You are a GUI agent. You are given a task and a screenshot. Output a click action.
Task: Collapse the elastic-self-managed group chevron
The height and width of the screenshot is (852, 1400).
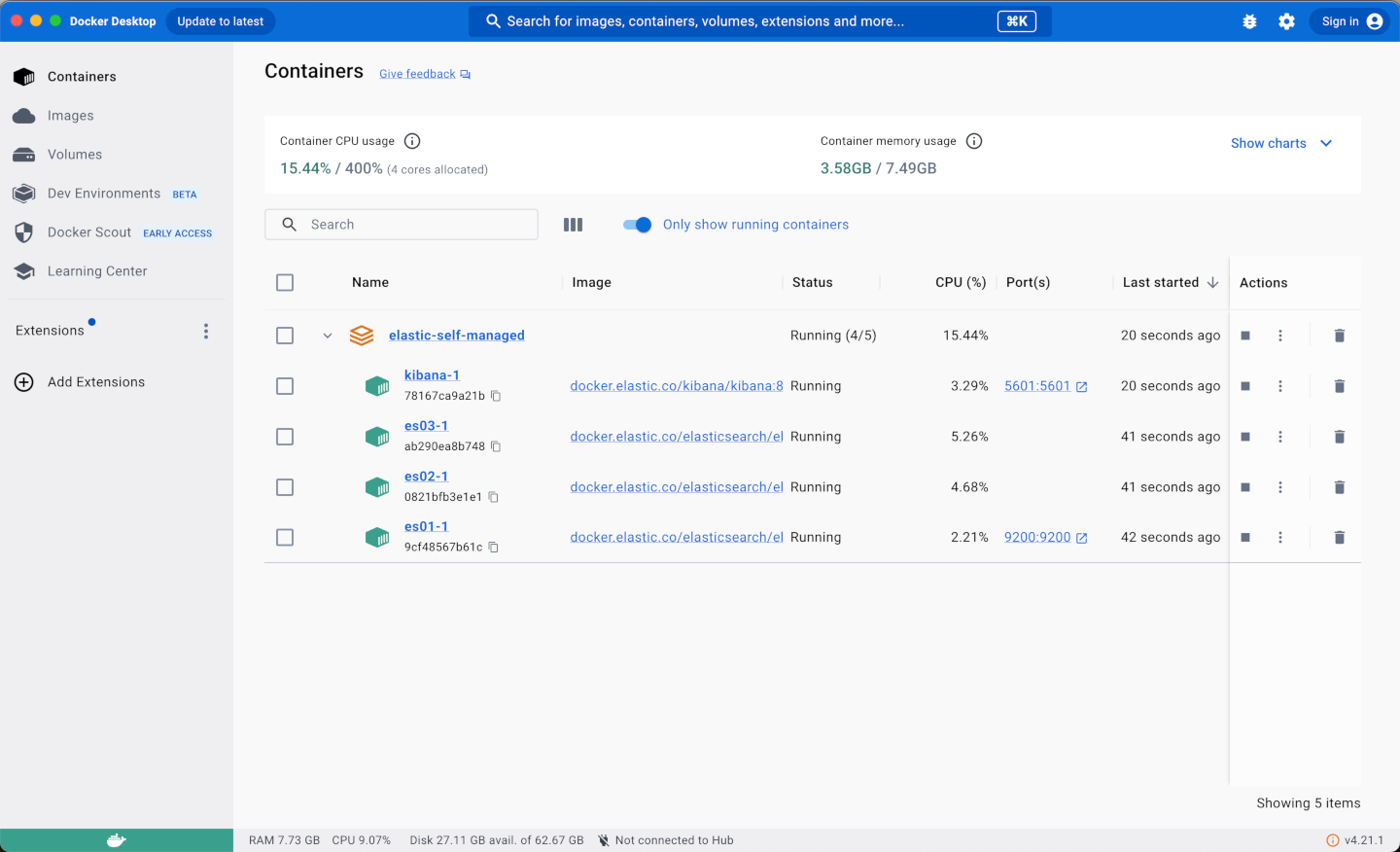328,336
